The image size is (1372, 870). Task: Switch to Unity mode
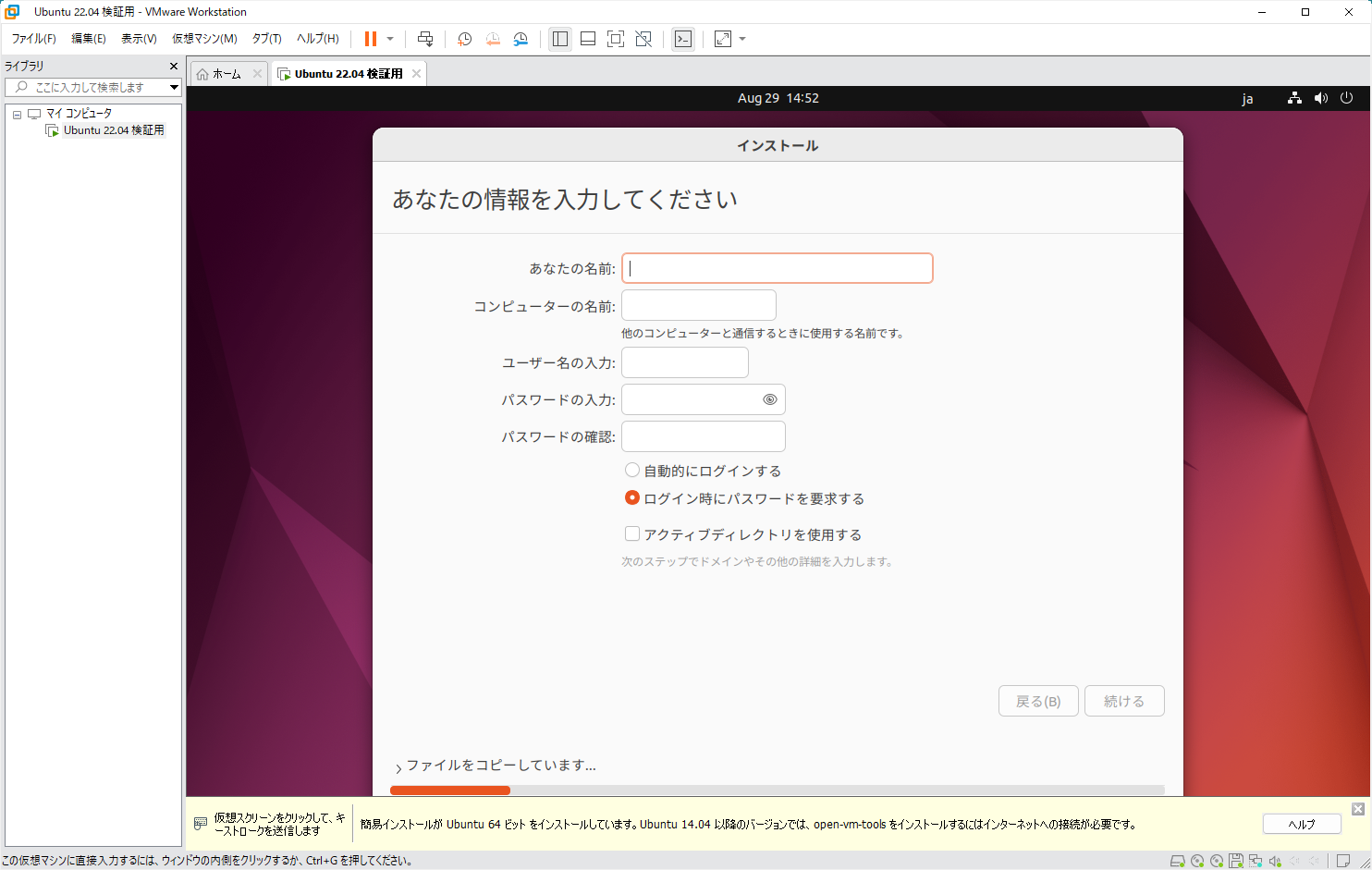pos(644,39)
